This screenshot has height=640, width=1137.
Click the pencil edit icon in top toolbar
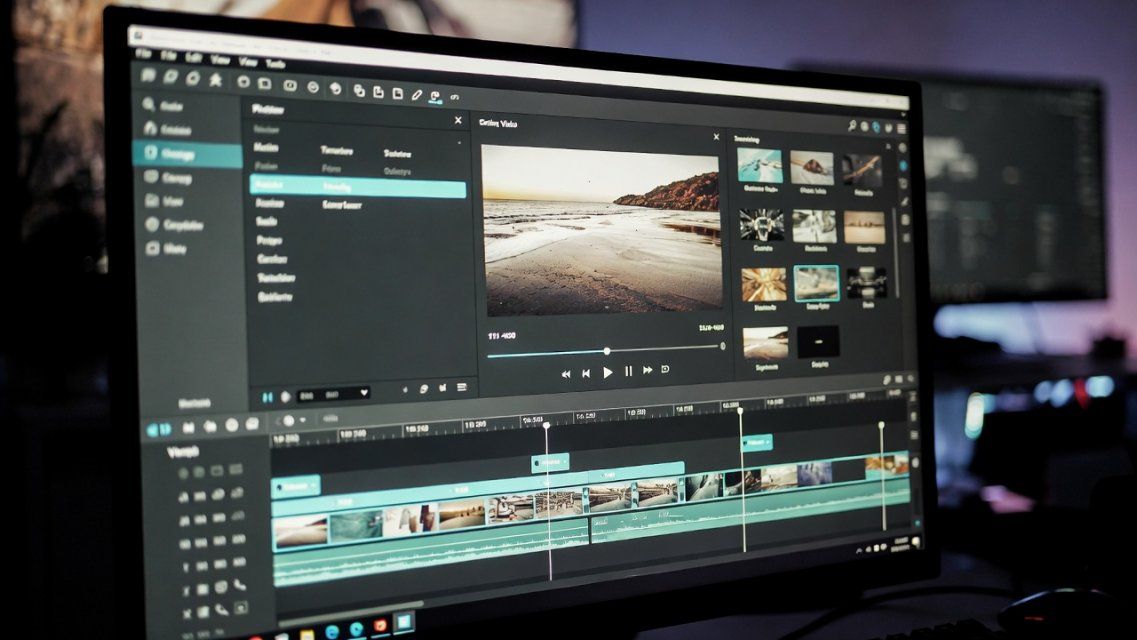[x=417, y=94]
